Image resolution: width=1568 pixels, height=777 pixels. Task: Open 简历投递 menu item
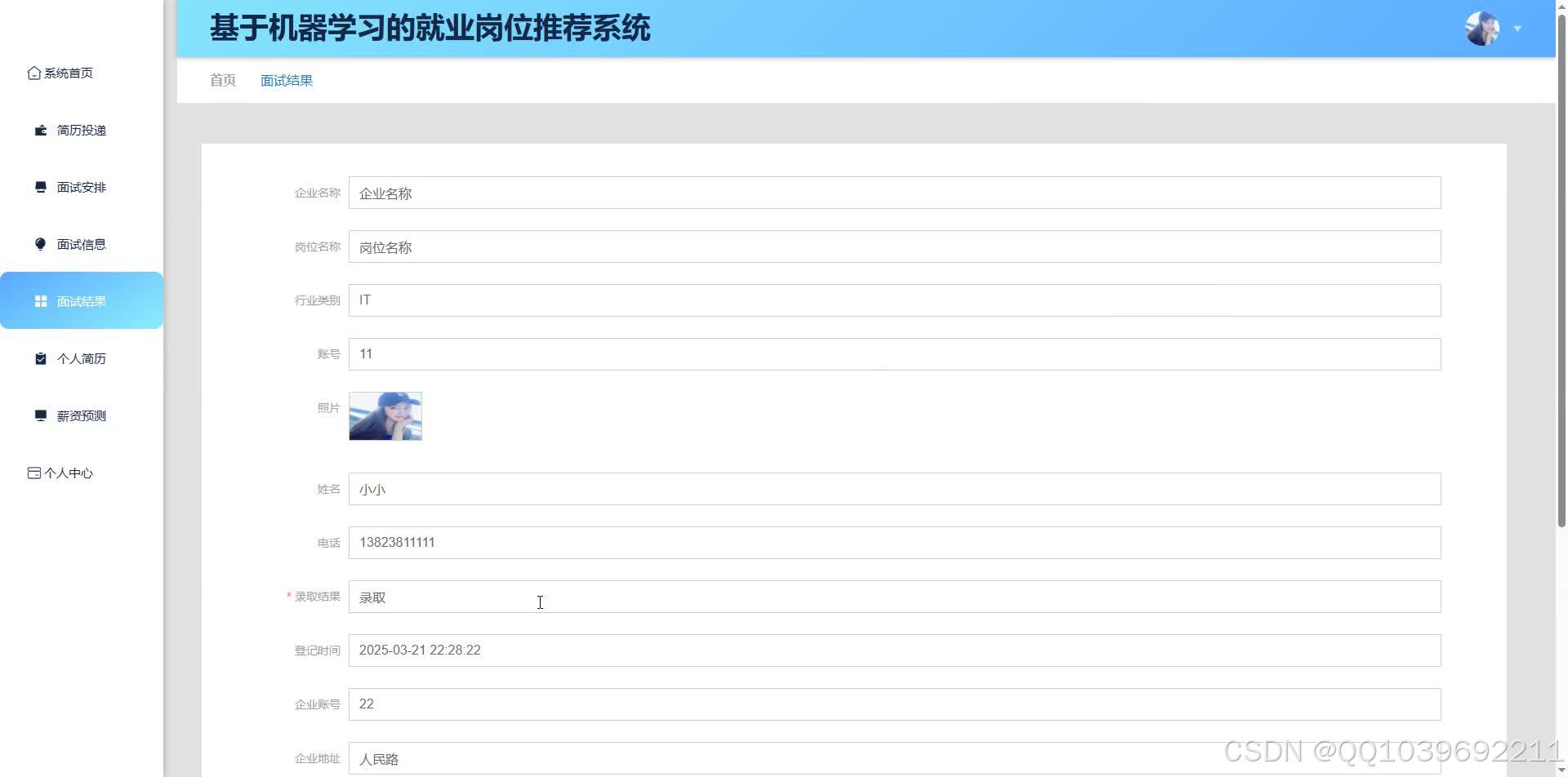(x=82, y=131)
